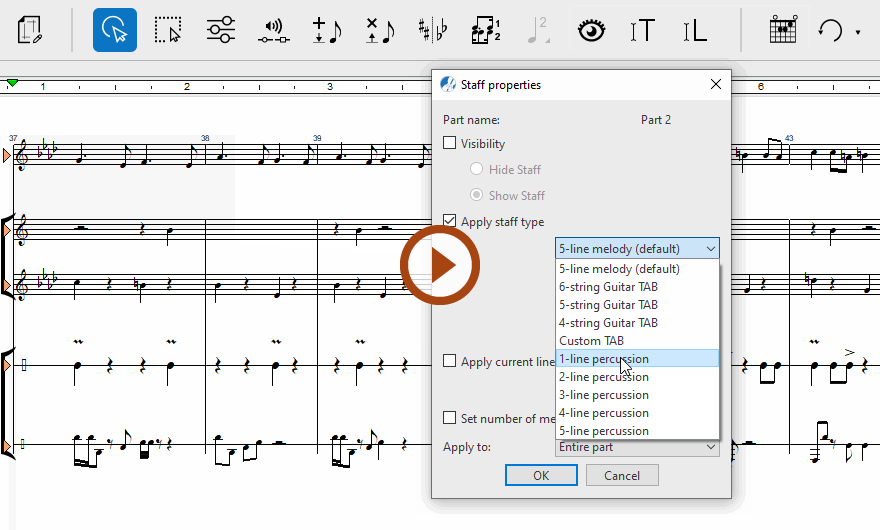The height and width of the screenshot is (530, 880).
Task: Choose 1-line percussion option
Action: point(637,359)
